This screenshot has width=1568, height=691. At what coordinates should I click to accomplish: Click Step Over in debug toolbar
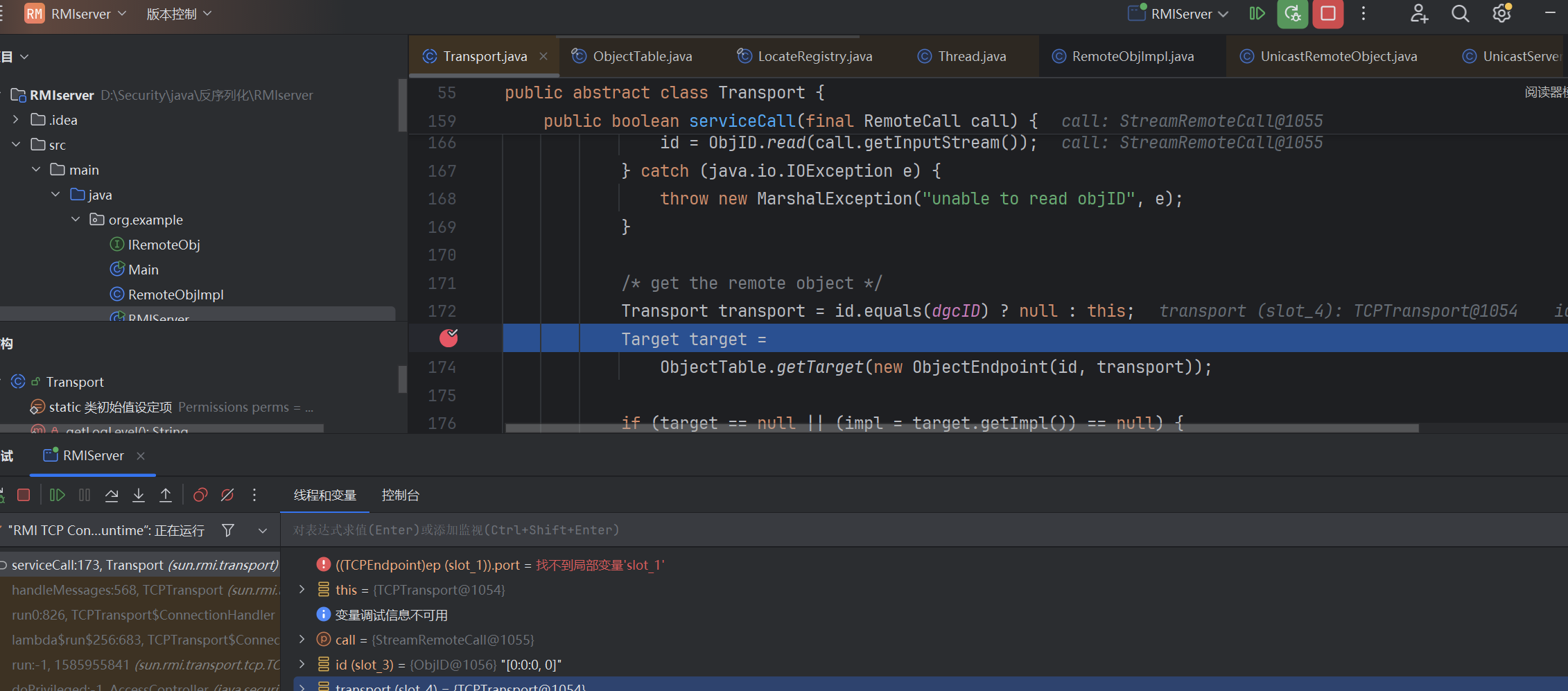(112, 495)
